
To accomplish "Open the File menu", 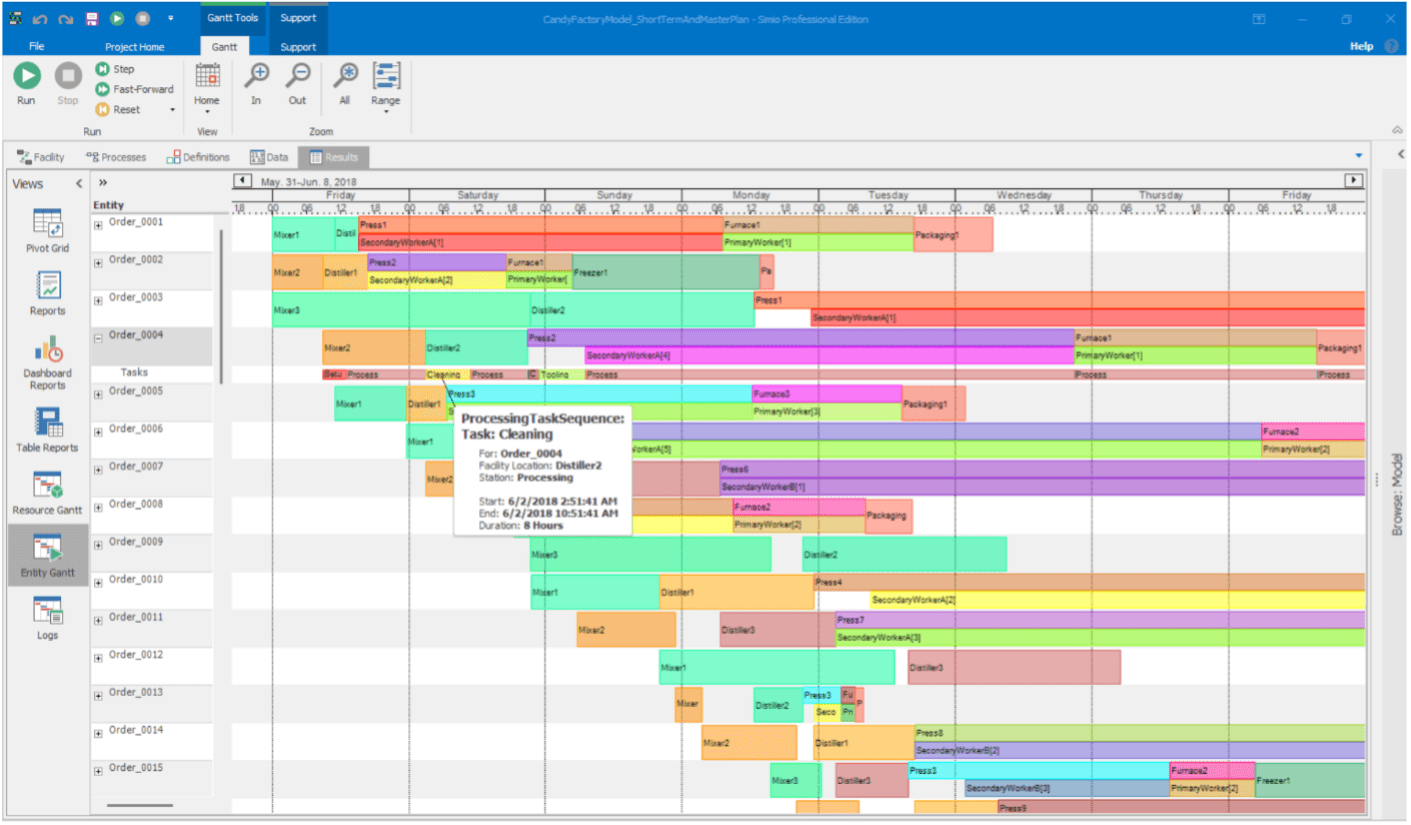I will click(36, 45).
